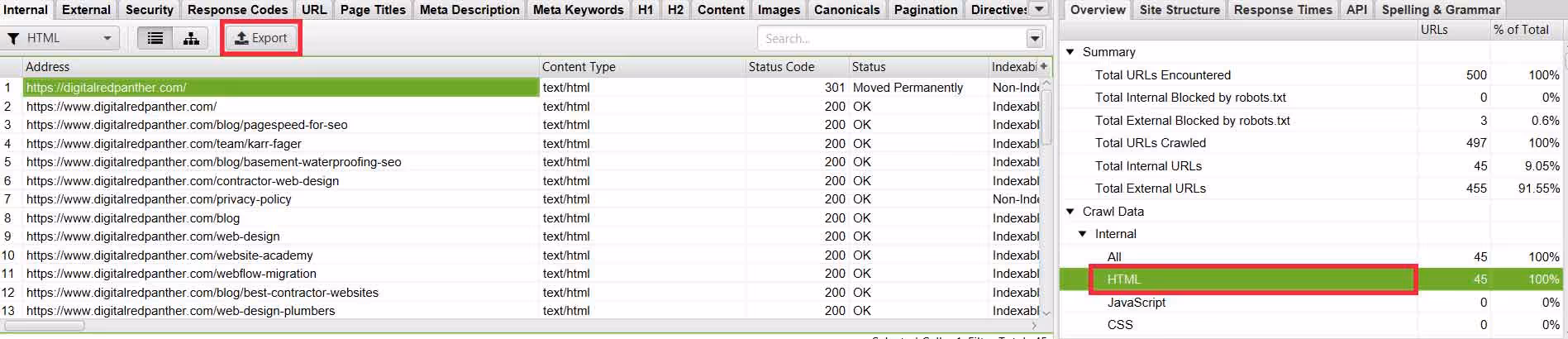Select Total Internal Blocked by robots.txt row
The height and width of the screenshot is (339, 1568).
tap(1311, 97)
